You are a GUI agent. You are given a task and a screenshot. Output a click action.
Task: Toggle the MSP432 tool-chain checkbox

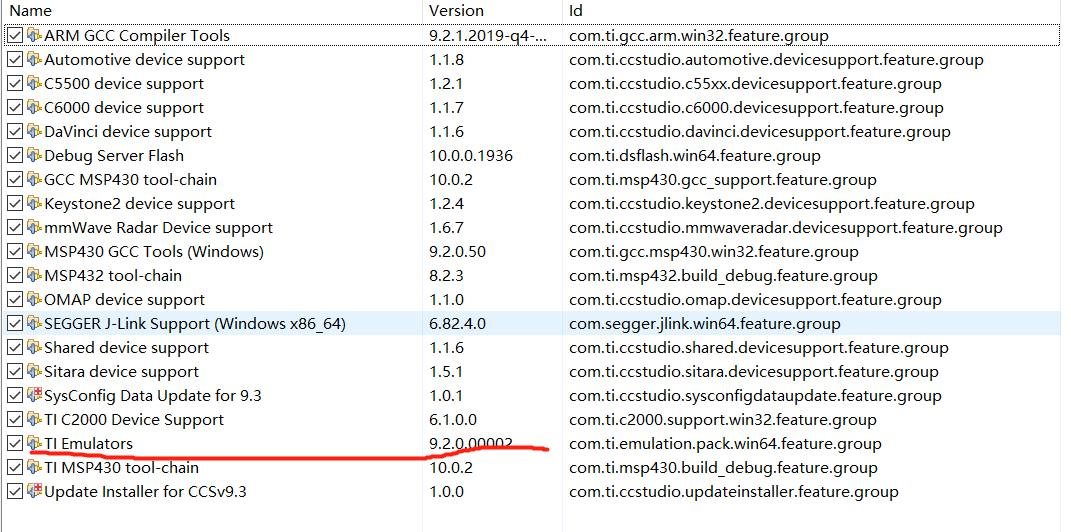pos(14,275)
